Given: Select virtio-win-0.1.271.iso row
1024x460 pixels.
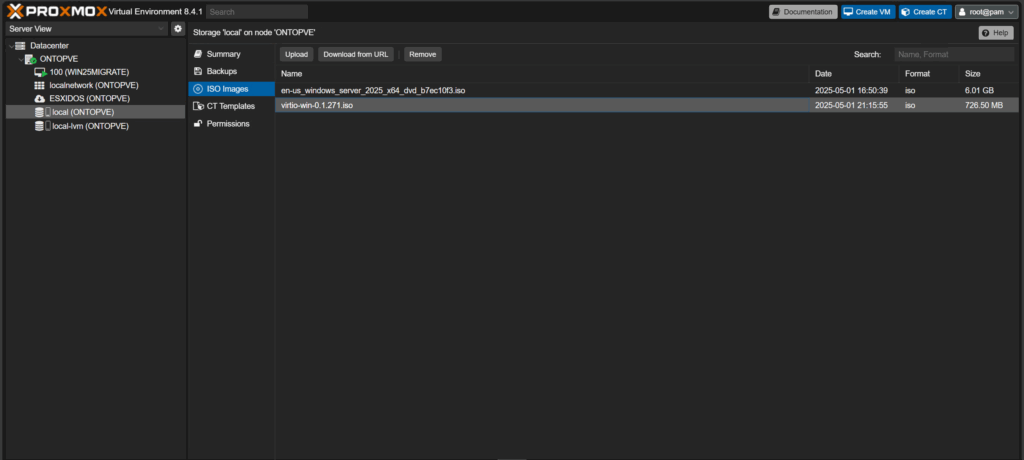Looking at the screenshot, I should click(x=647, y=105).
